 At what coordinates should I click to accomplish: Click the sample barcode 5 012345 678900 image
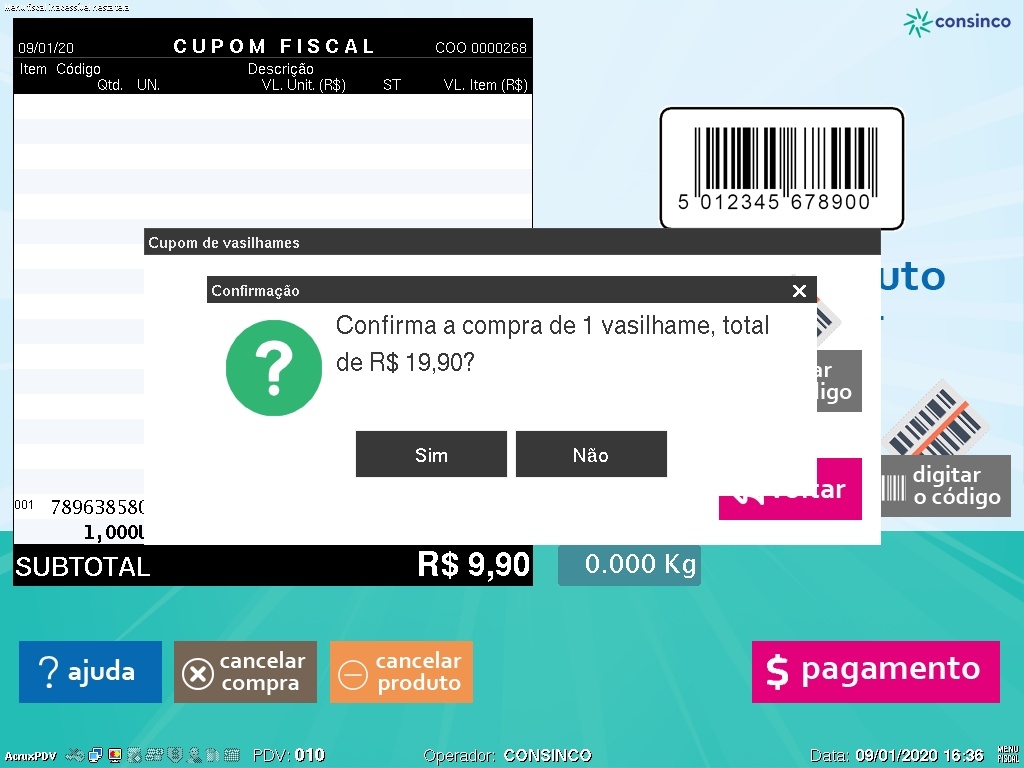tap(782, 168)
